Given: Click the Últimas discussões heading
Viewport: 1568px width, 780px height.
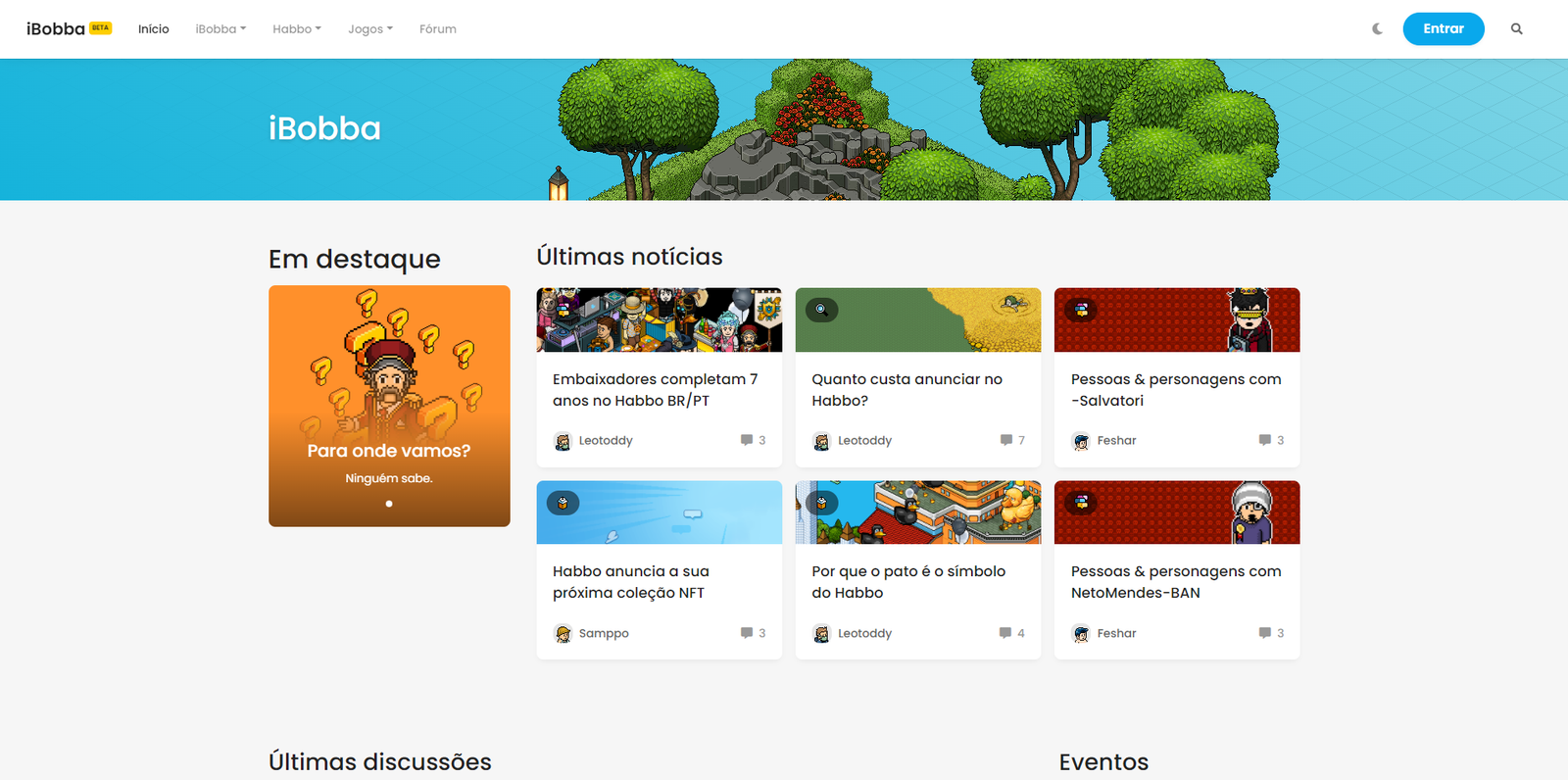Looking at the screenshot, I should click(380, 761).
